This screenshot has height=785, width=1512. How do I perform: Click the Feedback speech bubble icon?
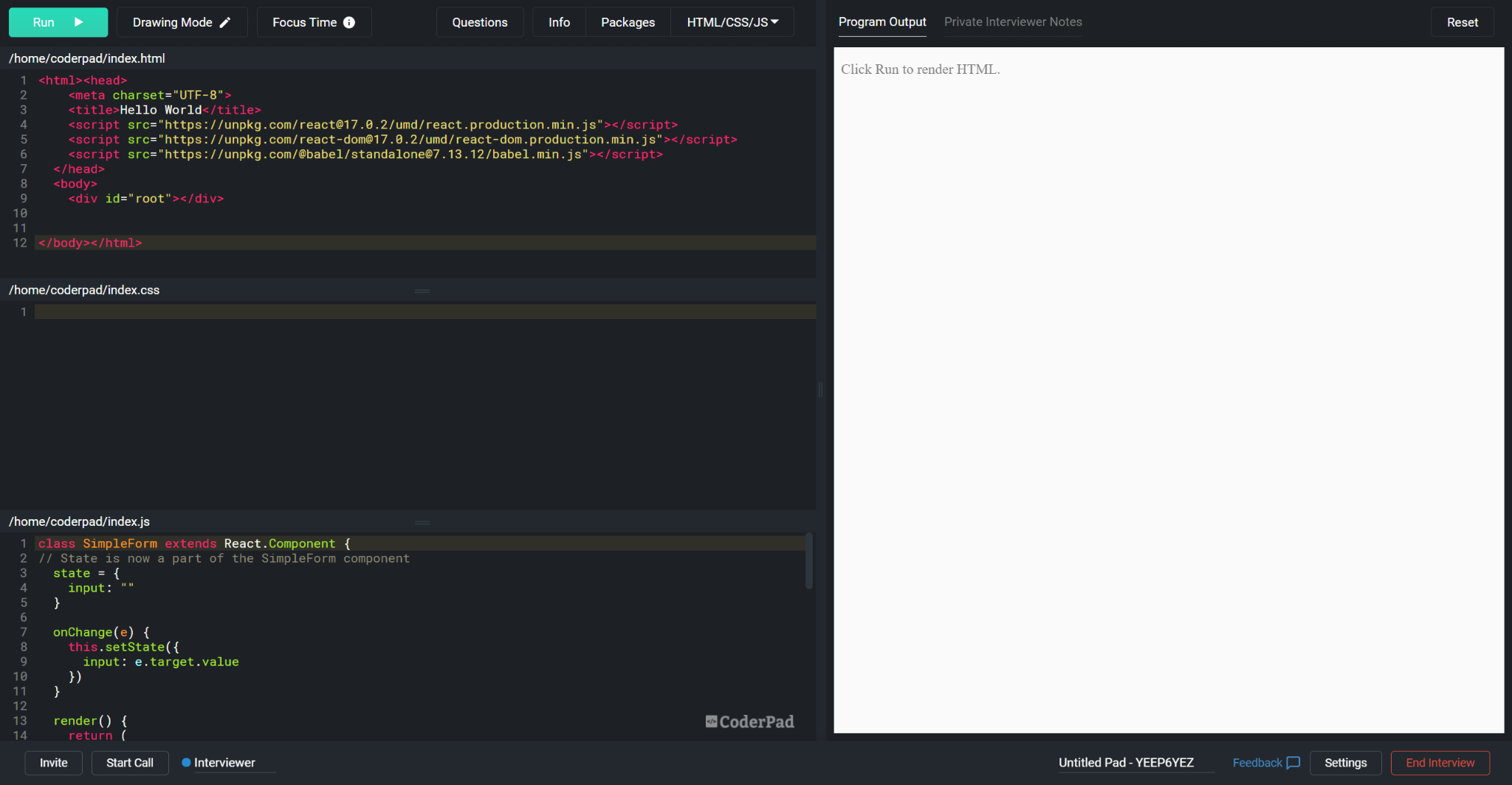1293,763
